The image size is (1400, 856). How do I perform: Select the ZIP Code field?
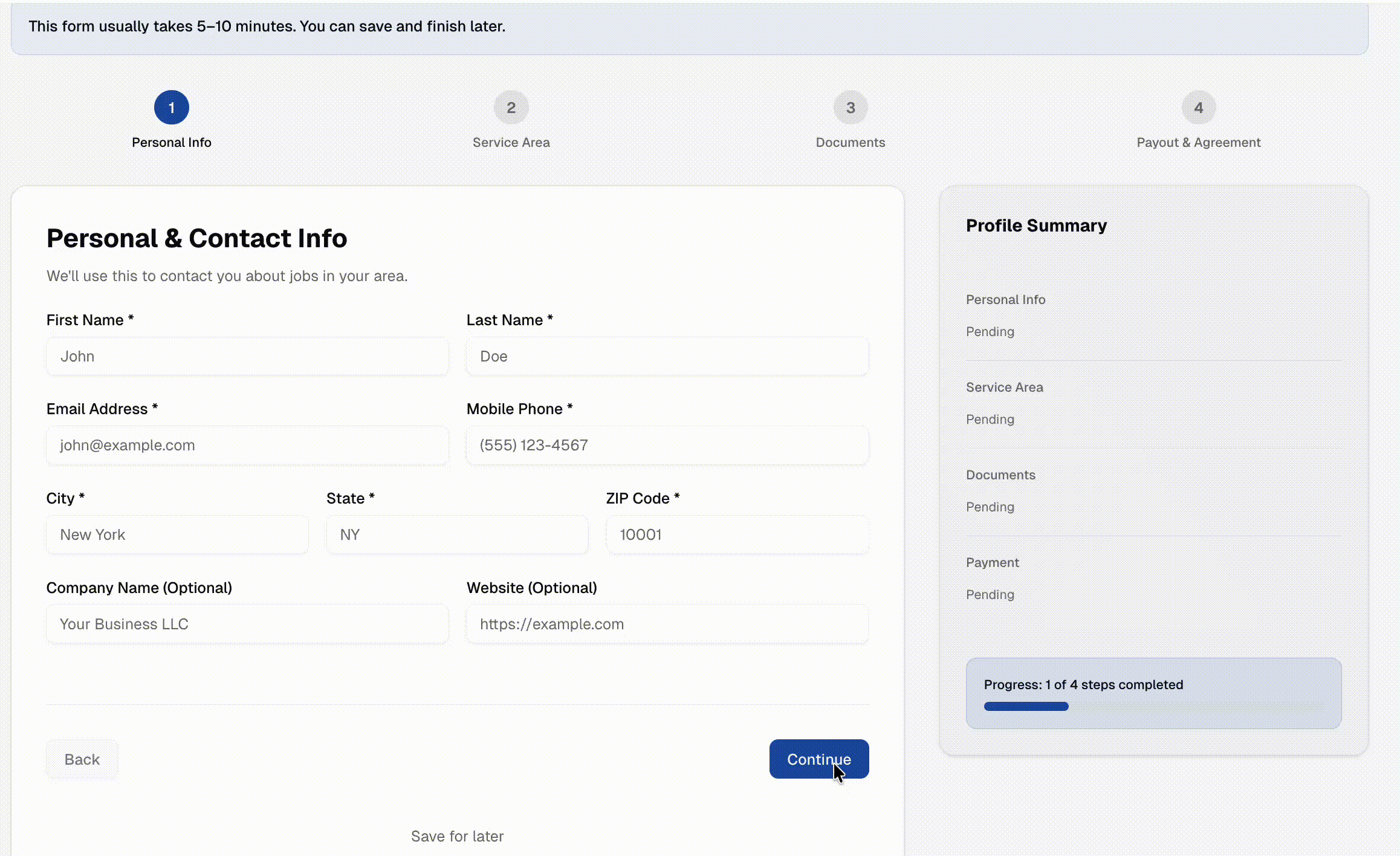pos(736,534)
